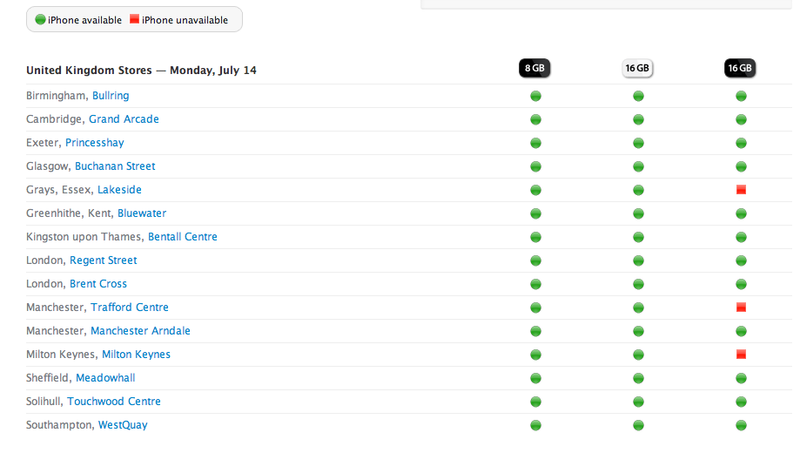Click the 'Solihull,' city name text

coord(45,401)
